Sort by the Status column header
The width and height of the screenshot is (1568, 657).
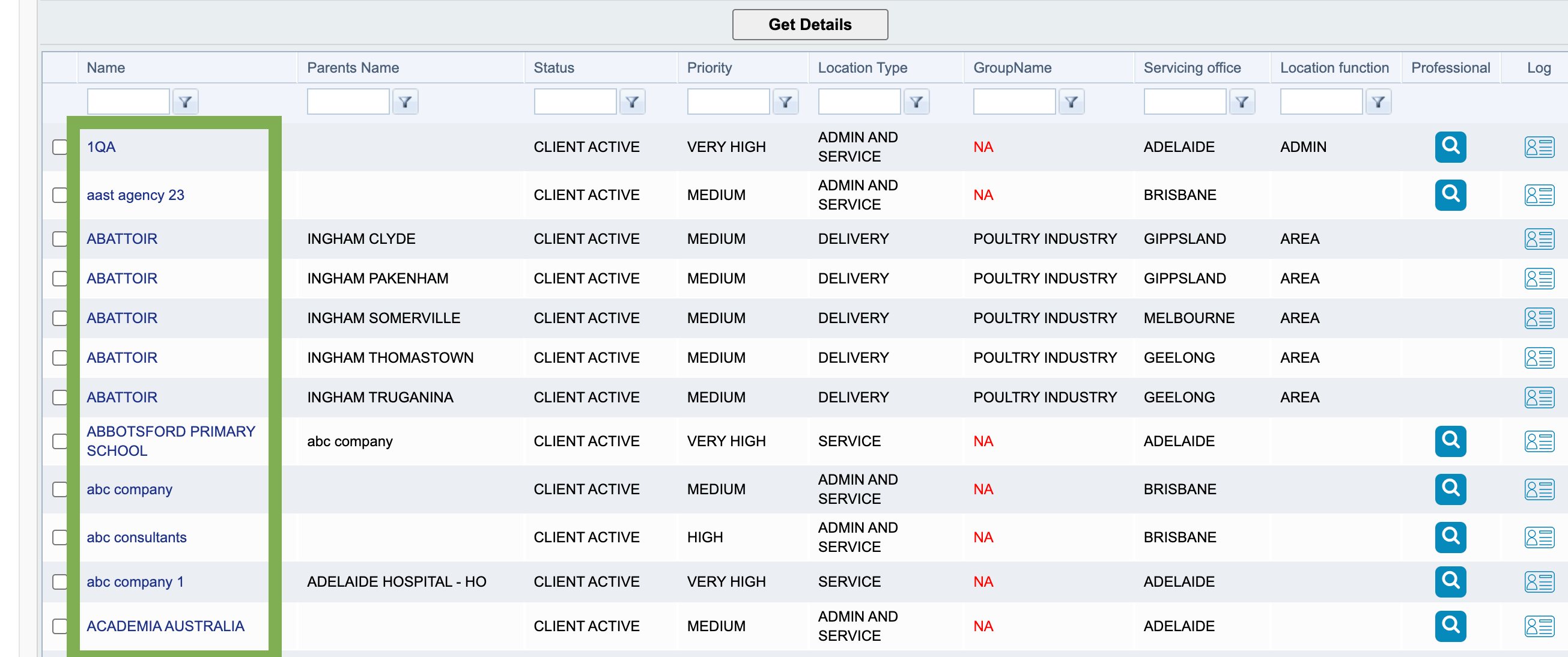(554, 67)
